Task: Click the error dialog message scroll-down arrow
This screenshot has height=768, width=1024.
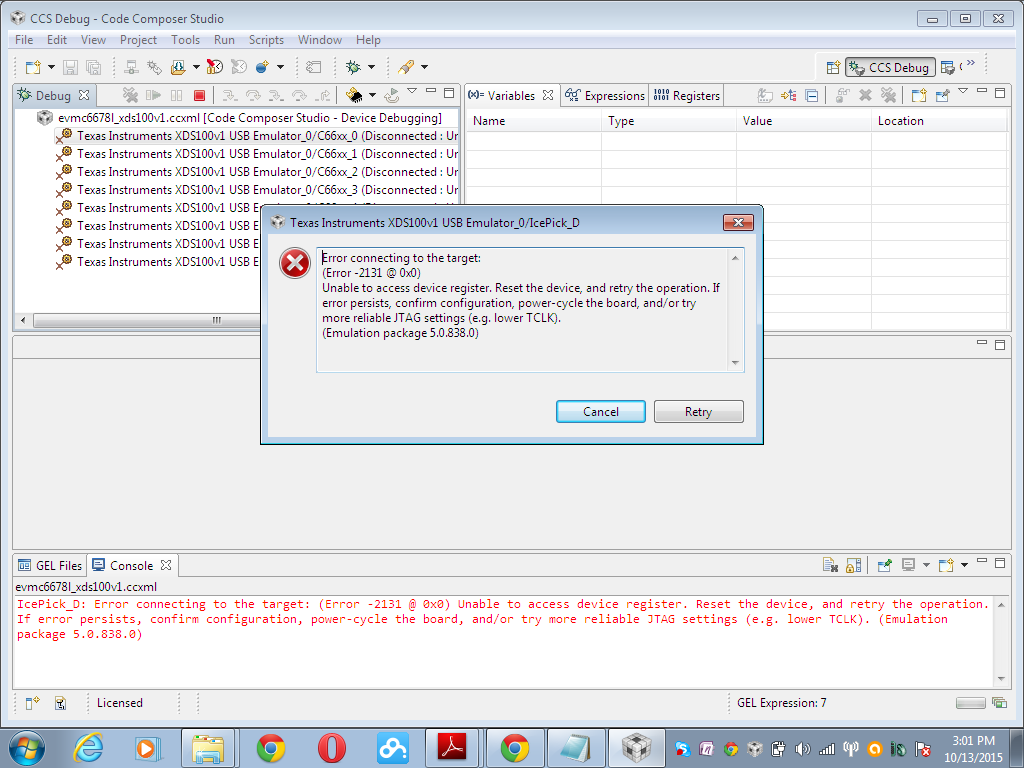Action: [735, 363]
